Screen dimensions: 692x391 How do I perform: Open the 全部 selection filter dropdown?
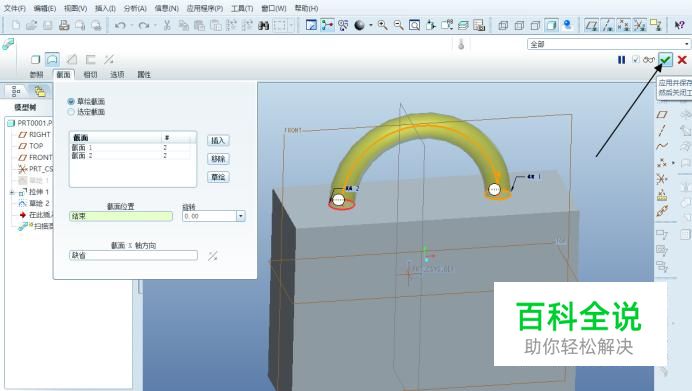point(686,44)
